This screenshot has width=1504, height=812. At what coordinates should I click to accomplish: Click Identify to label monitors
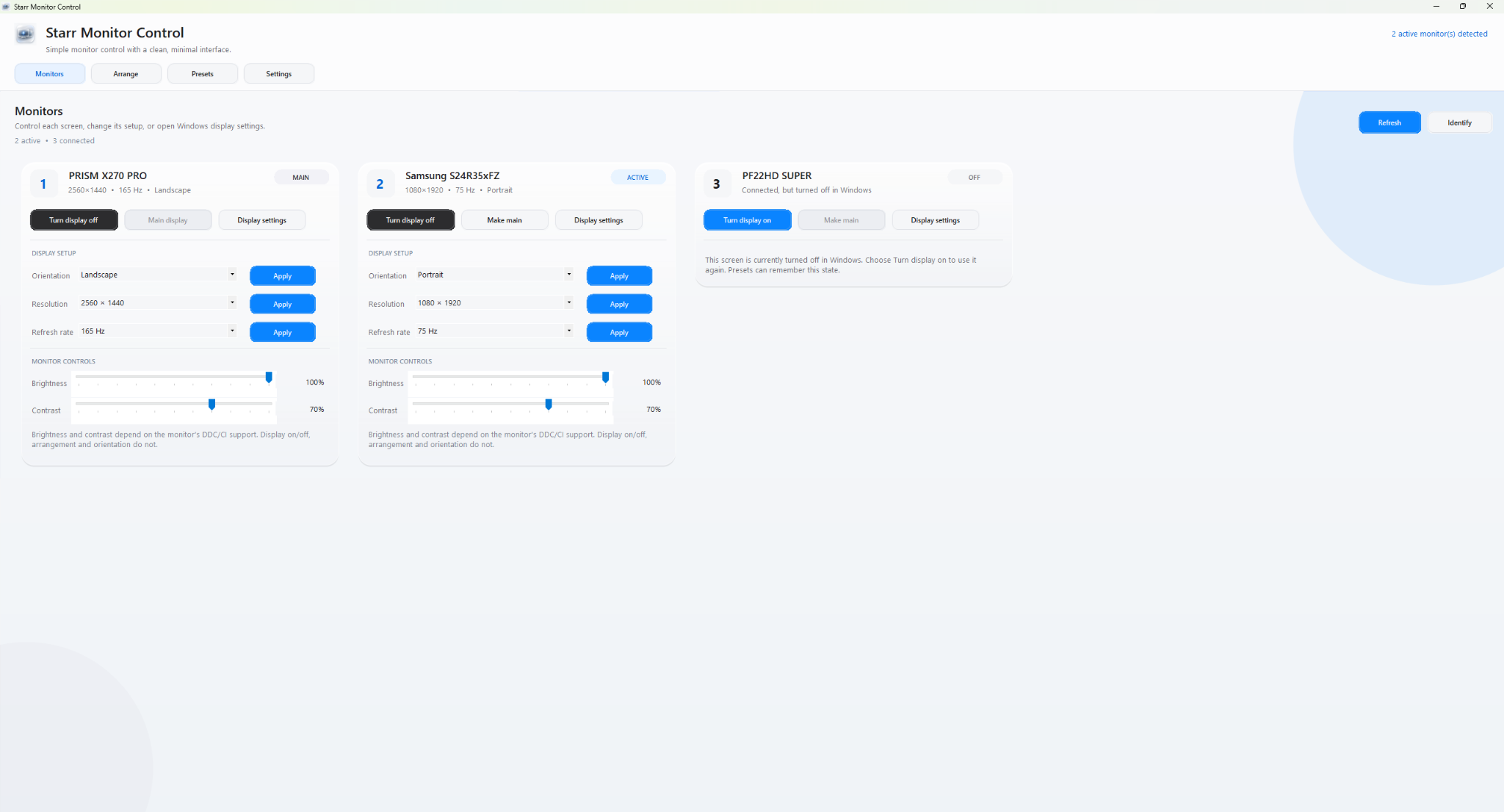1459,123
